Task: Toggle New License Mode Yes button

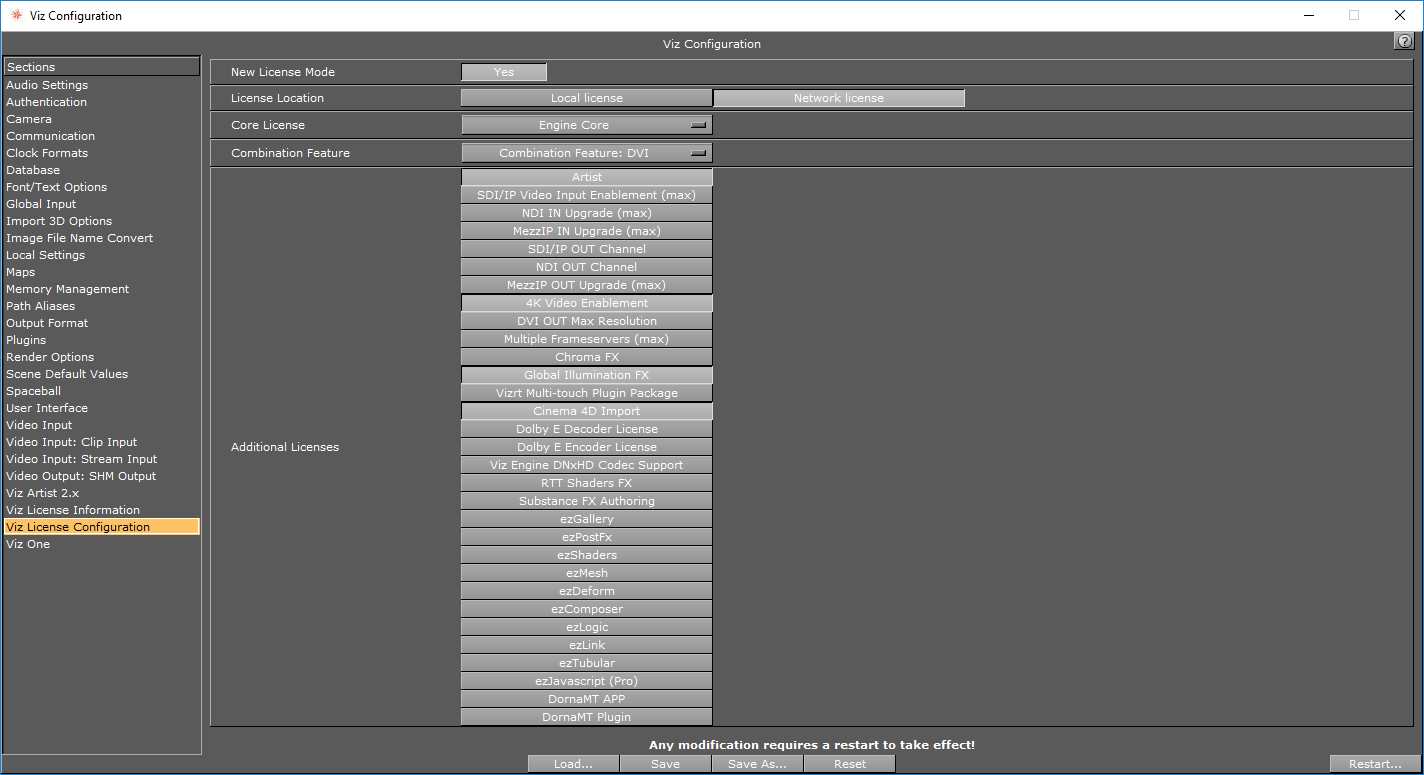Action: [x=504, y=72]
